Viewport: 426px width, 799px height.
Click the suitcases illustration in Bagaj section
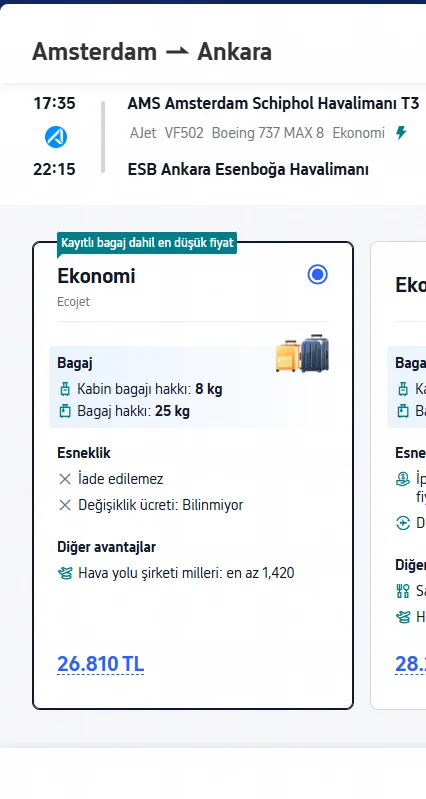coord(302,354)
